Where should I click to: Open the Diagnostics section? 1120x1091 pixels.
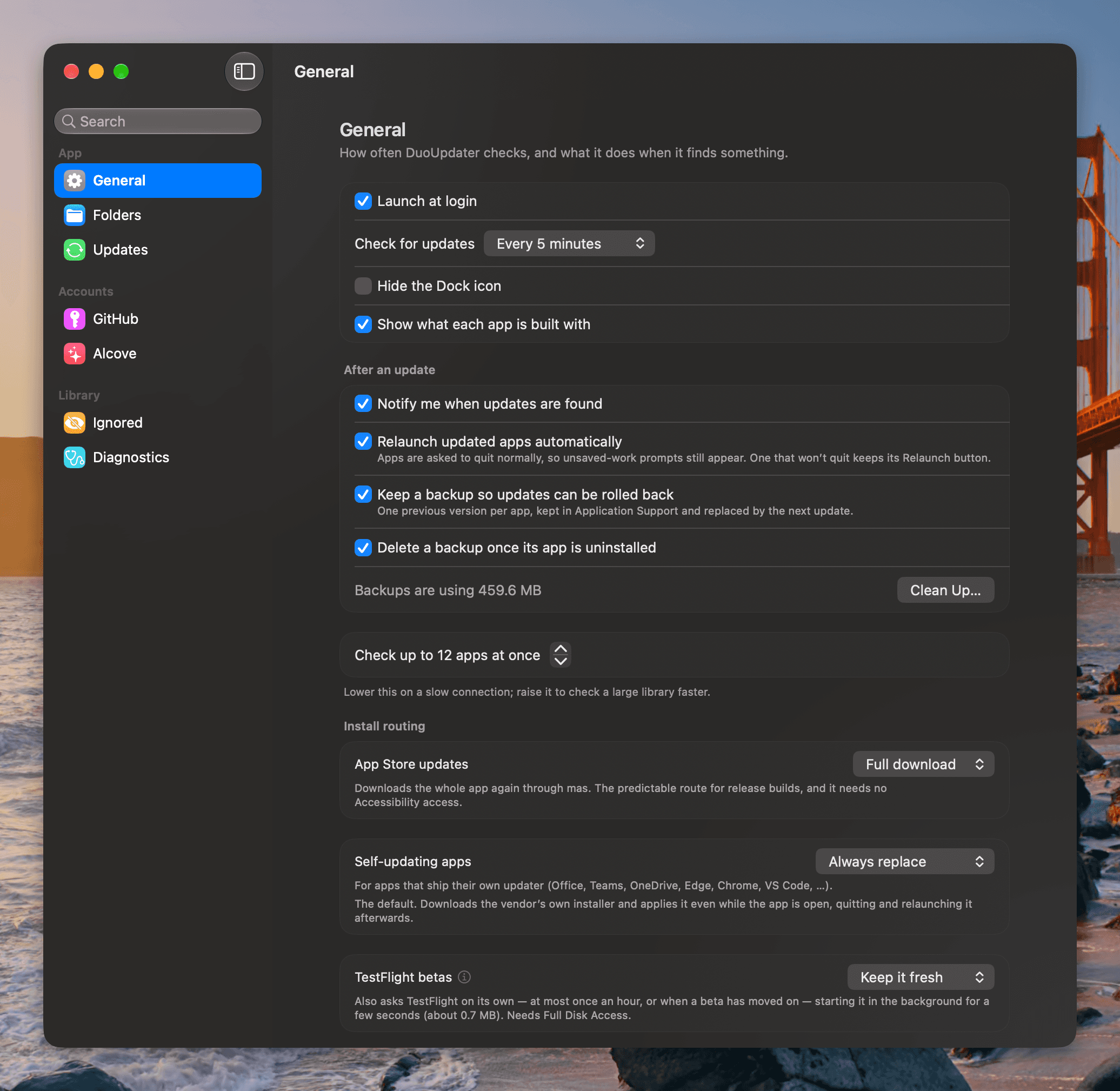[157, 457]
